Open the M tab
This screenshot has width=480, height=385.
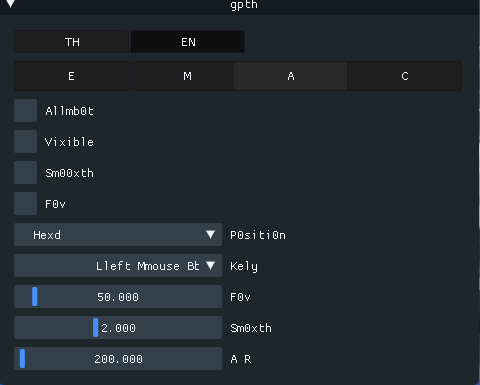tap(182, 76)
